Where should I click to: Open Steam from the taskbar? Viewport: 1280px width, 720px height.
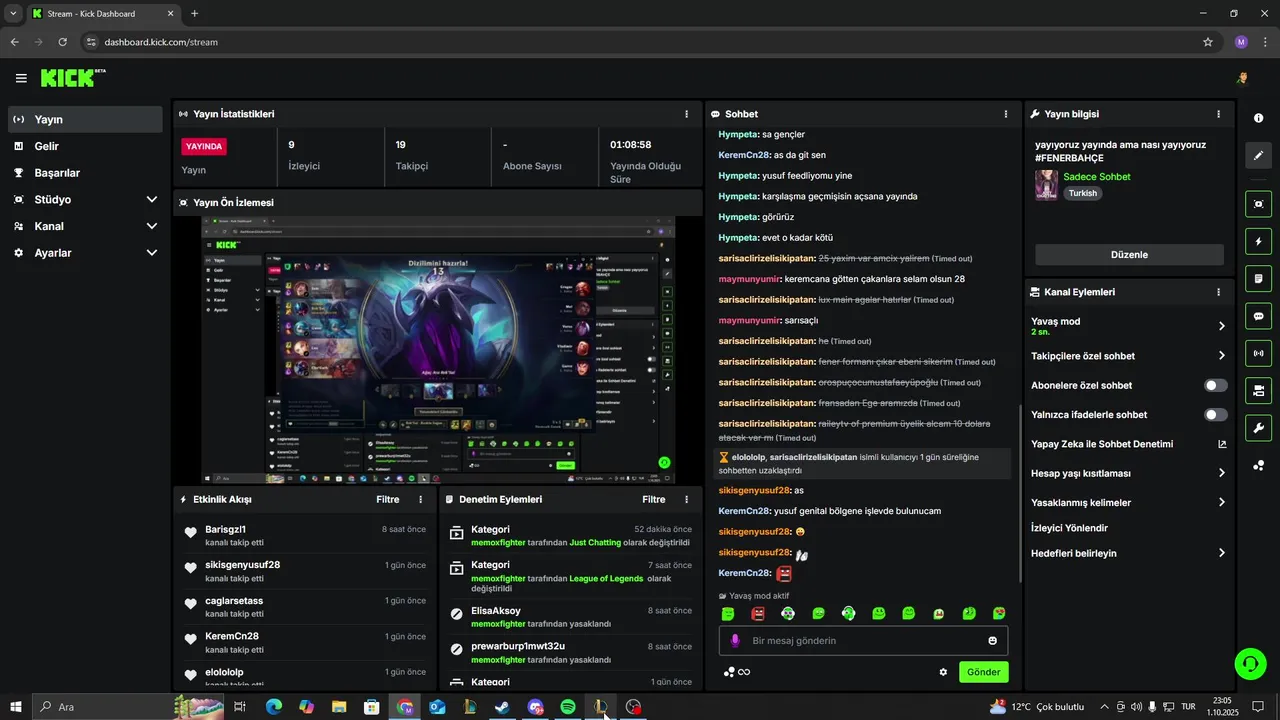click(x=501, y=707)
